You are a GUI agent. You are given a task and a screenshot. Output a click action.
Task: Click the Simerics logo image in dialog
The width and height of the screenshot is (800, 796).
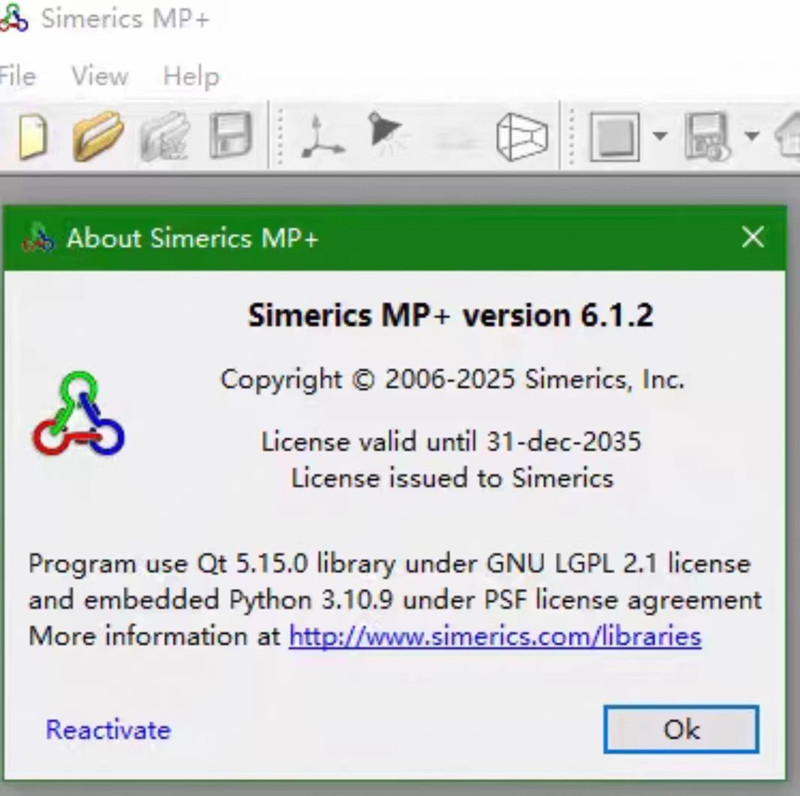(x=77, y=413)
